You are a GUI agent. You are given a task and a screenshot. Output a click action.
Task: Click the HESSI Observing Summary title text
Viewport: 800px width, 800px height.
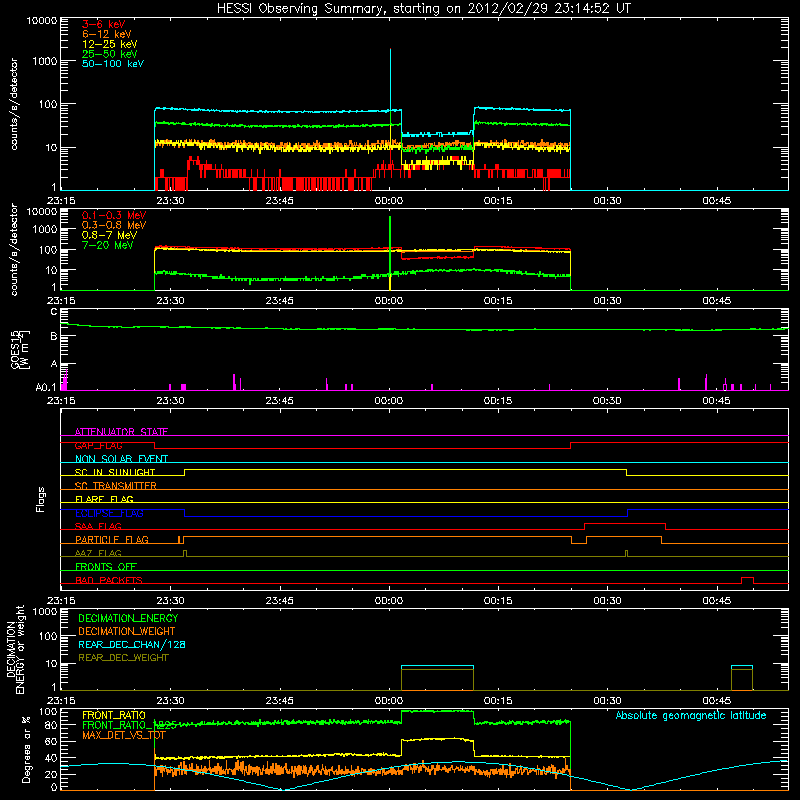(424, 8)
